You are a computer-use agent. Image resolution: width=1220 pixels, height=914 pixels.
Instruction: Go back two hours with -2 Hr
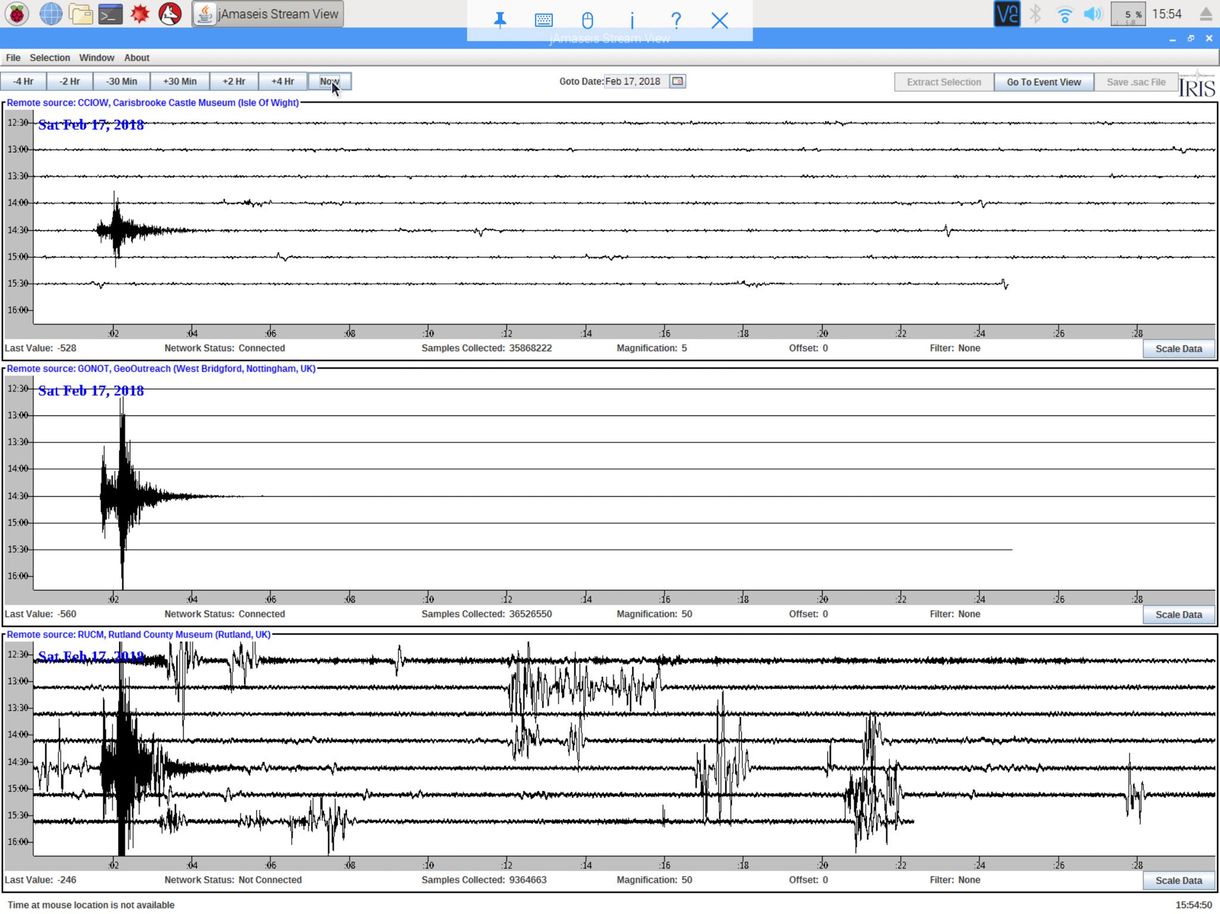[x=69, y=82]
